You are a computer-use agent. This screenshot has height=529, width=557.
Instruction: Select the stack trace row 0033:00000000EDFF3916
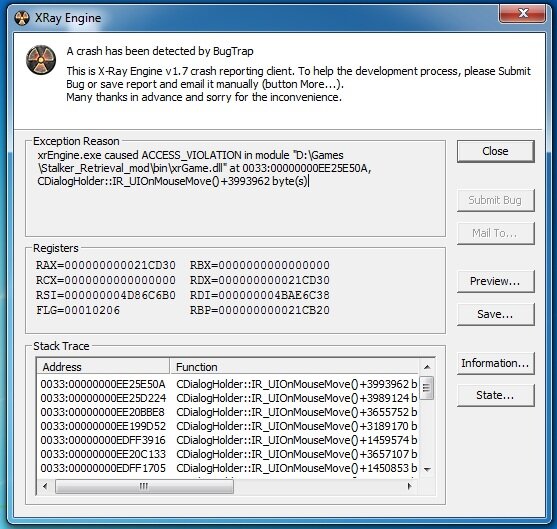[x=228, y=440]
